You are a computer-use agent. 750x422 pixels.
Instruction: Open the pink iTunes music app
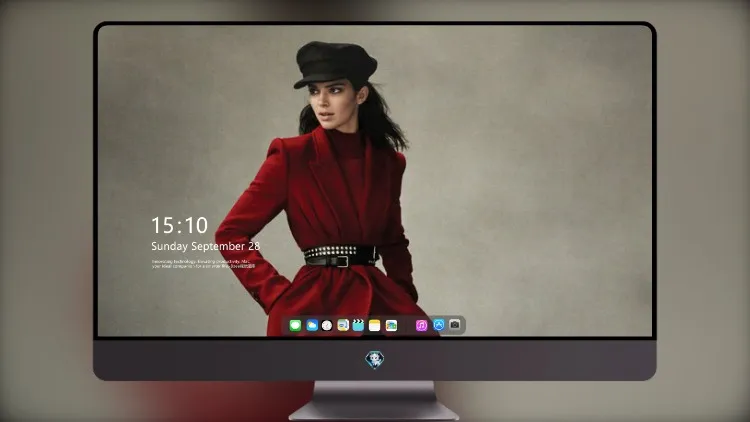point(421,325)
